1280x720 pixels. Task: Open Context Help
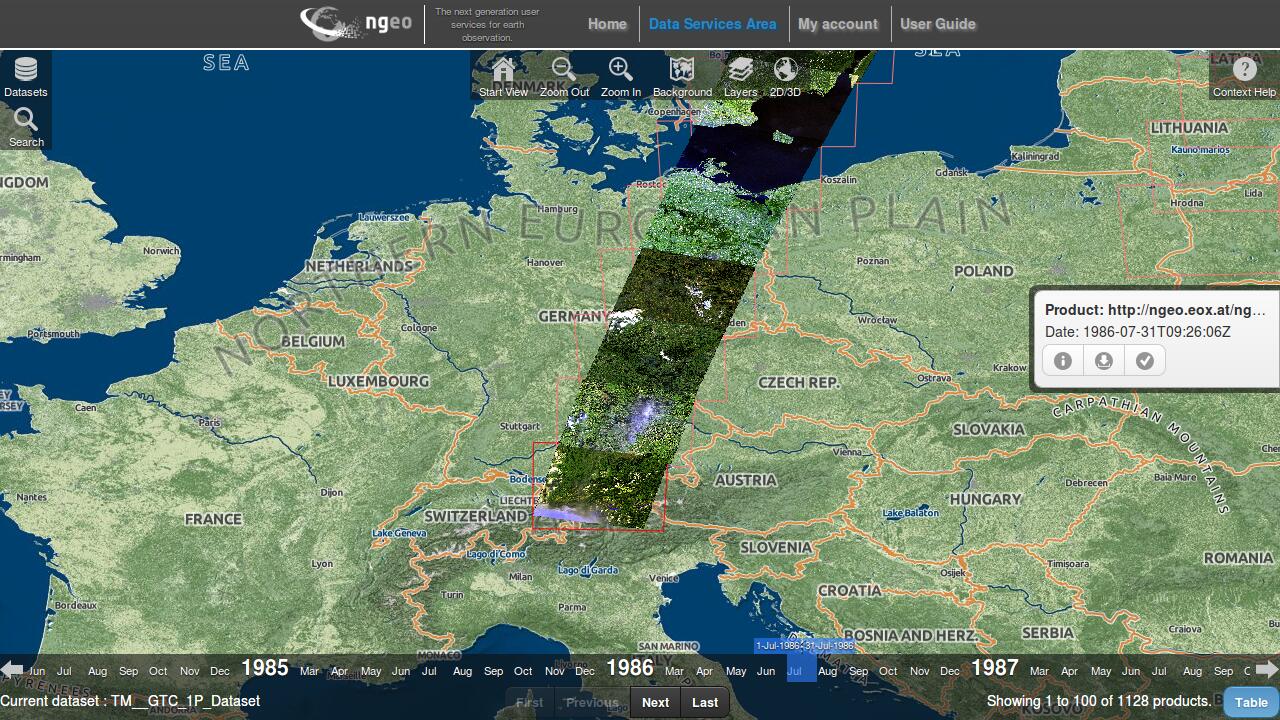tap(1244, 76)
